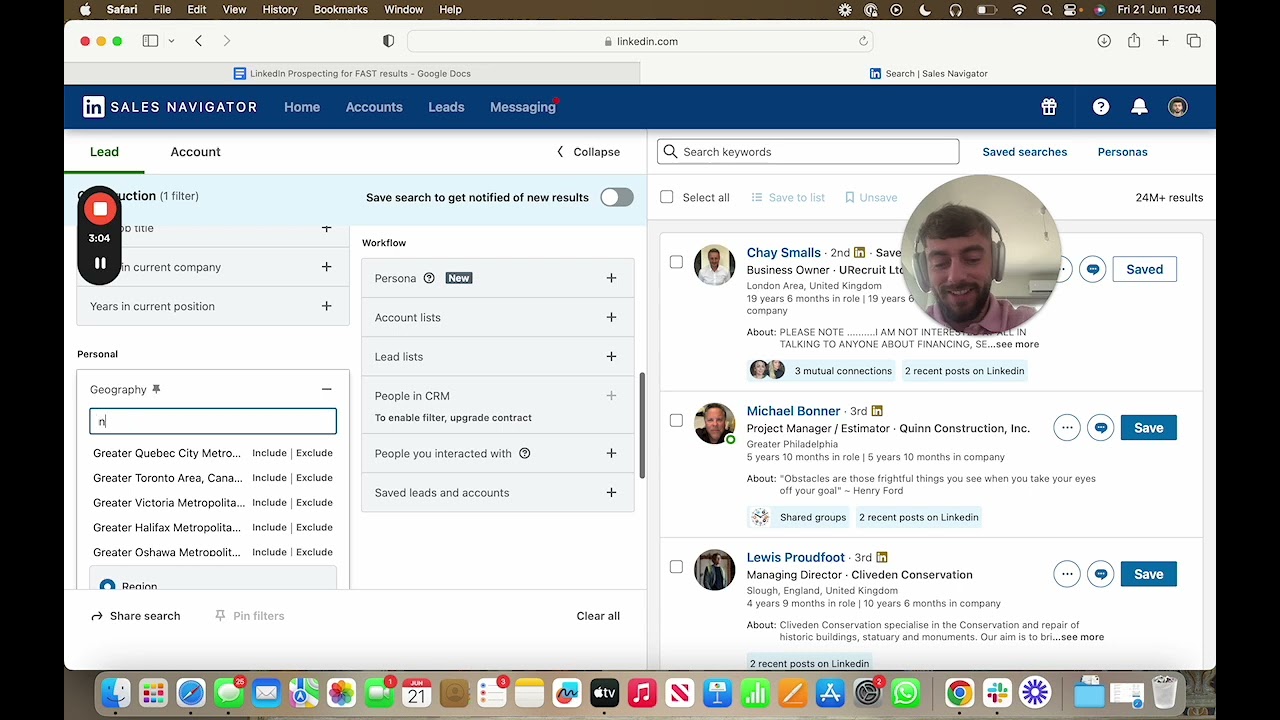Click the privacy shield icon
This screenshot has height=720, width=1280.
click(389, 41)
